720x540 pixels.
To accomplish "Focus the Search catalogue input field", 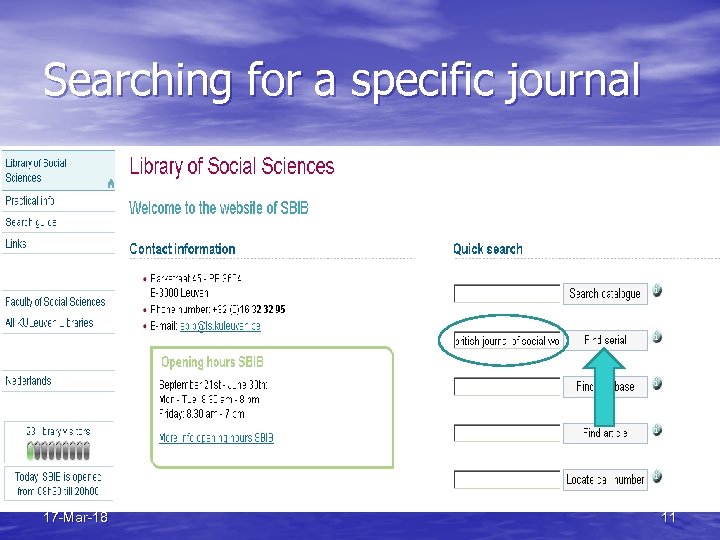I will tap(507, 293).
